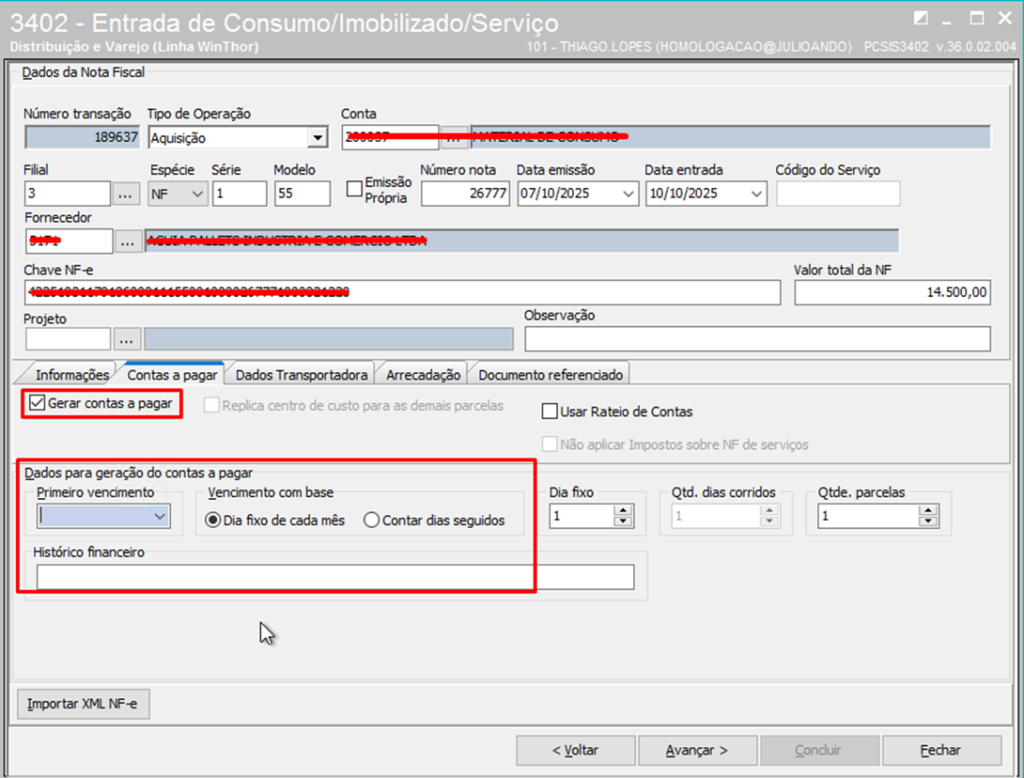
Task: Open the Documento referenciado tab
Action: pos(550,375)
